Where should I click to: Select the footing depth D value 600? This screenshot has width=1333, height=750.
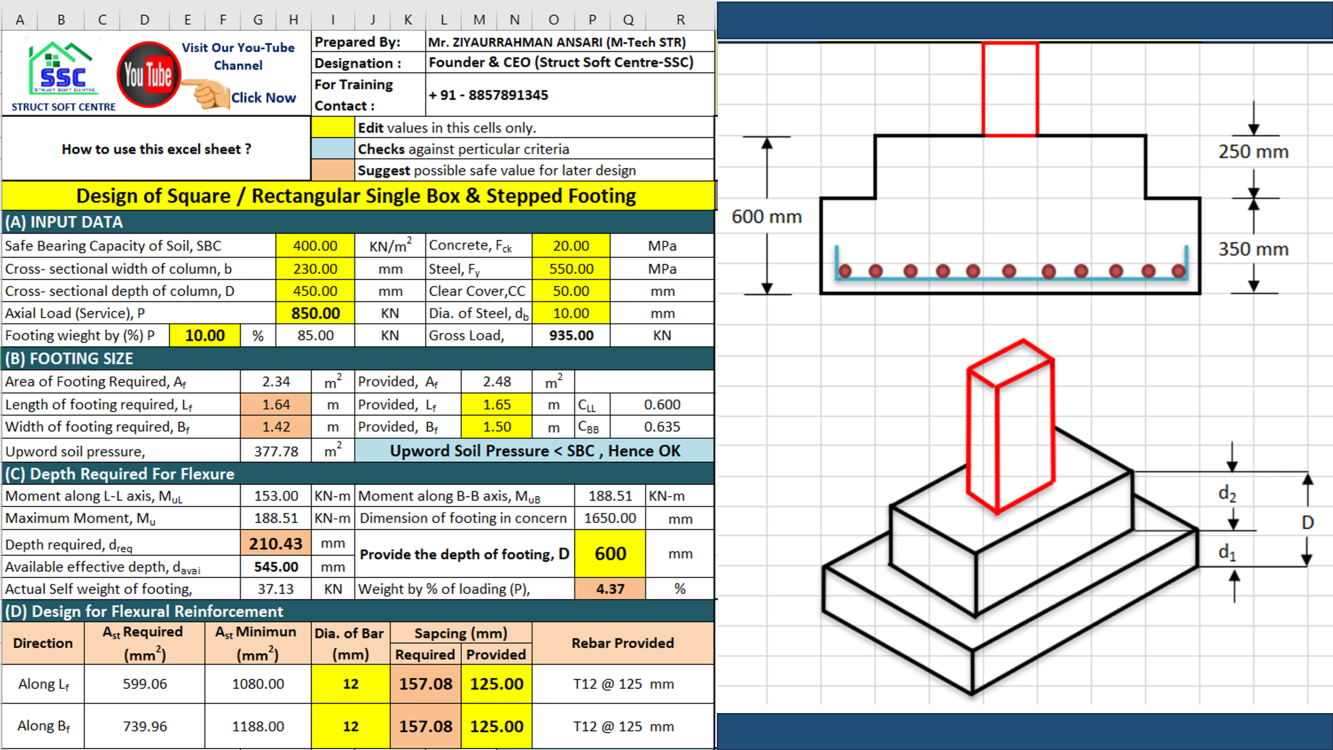pyautogui.click(x=609, y=554)
